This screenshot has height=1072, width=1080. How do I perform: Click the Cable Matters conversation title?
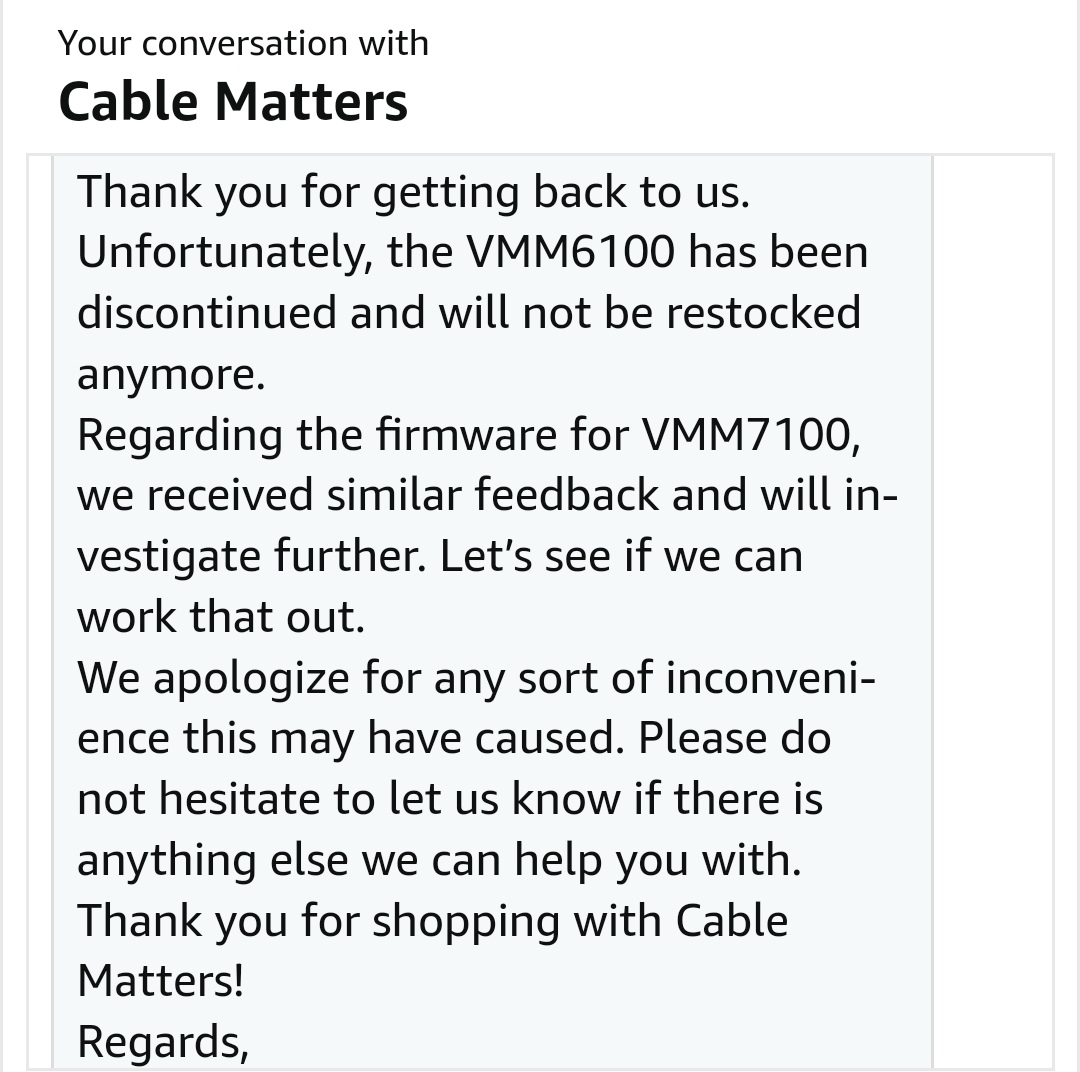point(233,101)
